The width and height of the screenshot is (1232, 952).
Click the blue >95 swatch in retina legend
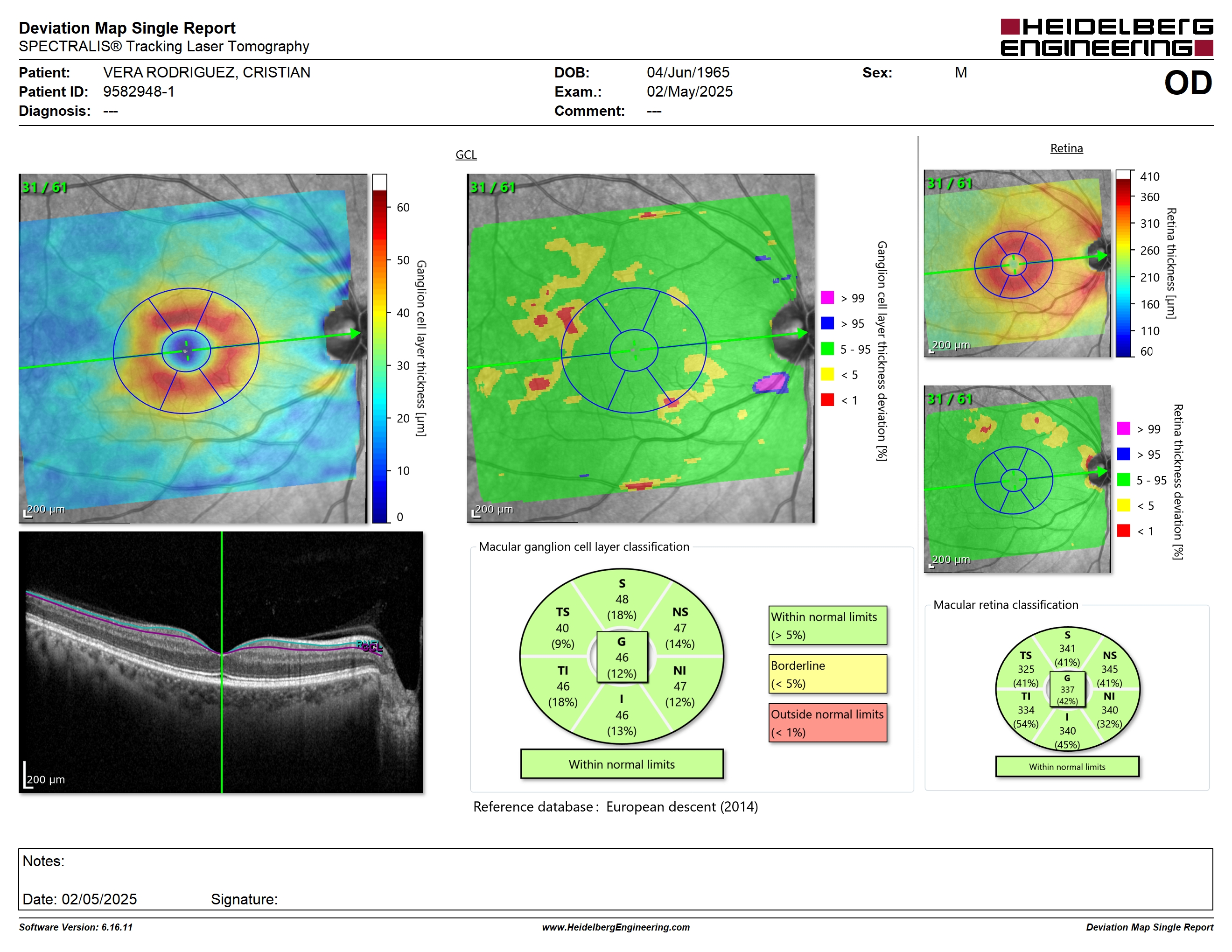click(x=1123, y=454)
